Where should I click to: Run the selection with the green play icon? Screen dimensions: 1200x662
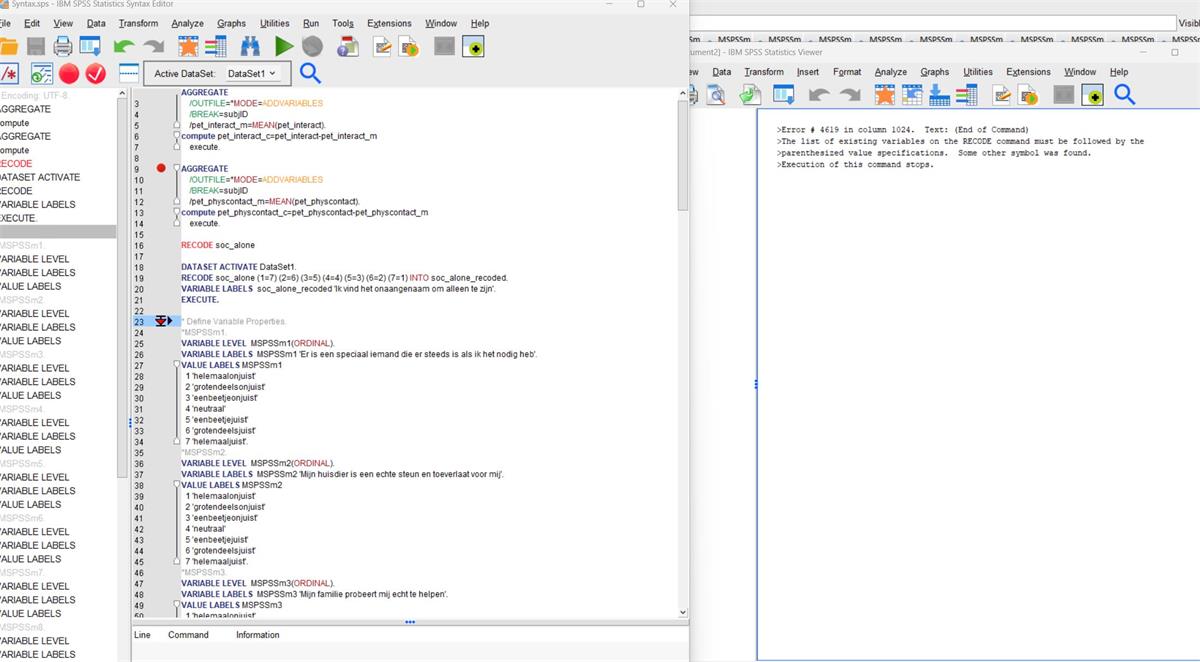coord(284,46)
